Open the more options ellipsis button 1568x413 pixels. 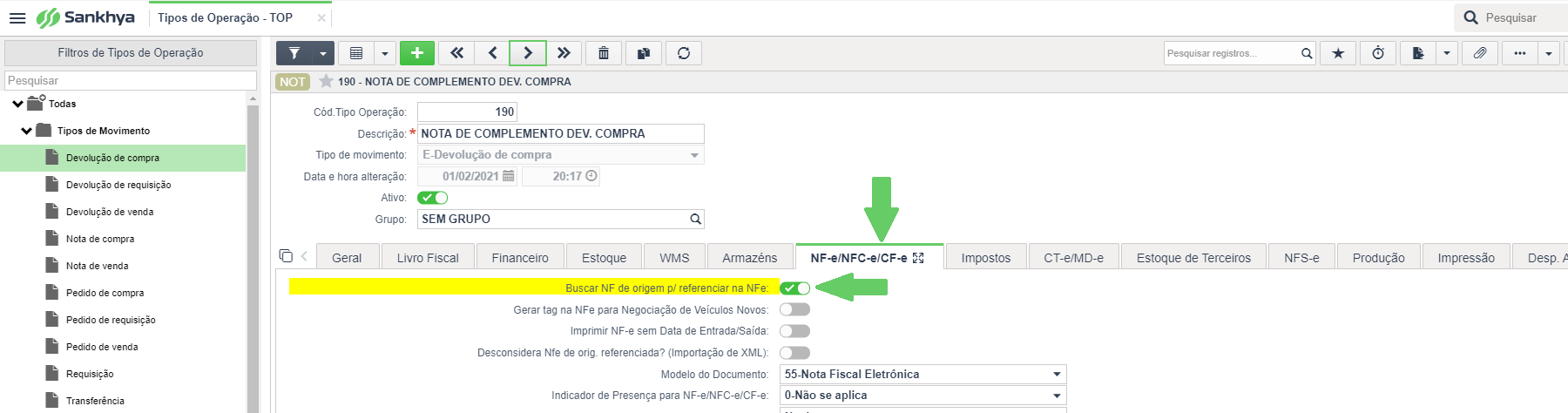pyautogui.click(x=1520, y=53)
